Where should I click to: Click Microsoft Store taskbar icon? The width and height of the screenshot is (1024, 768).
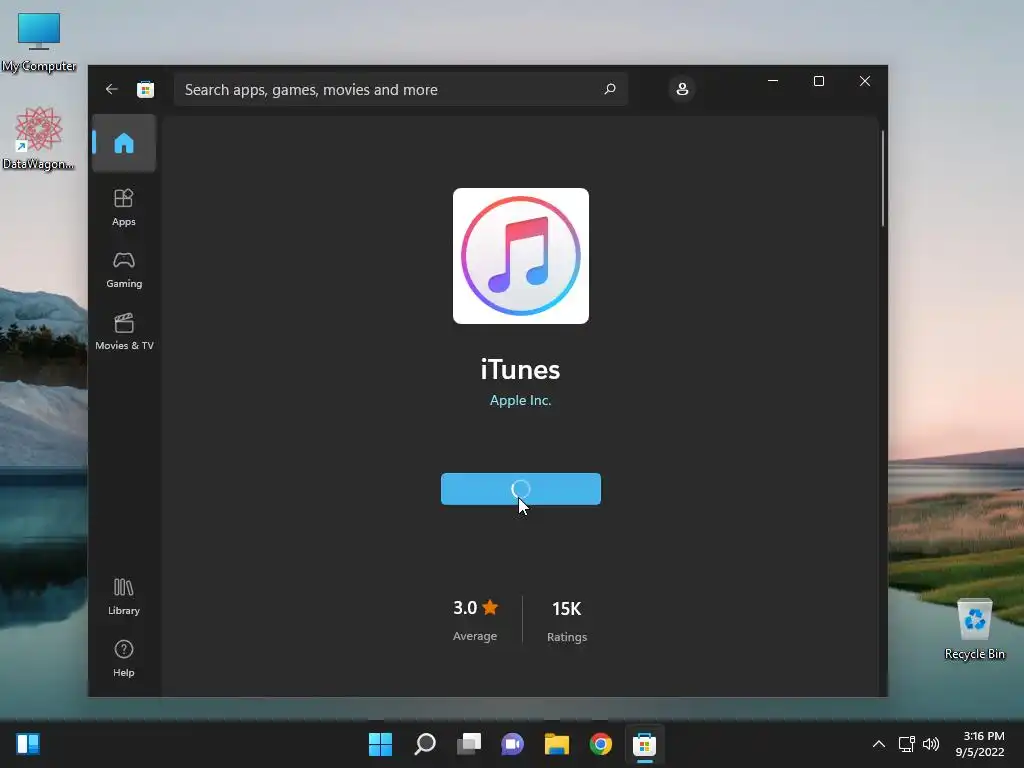pyautogui.click(x=644, y=744)
